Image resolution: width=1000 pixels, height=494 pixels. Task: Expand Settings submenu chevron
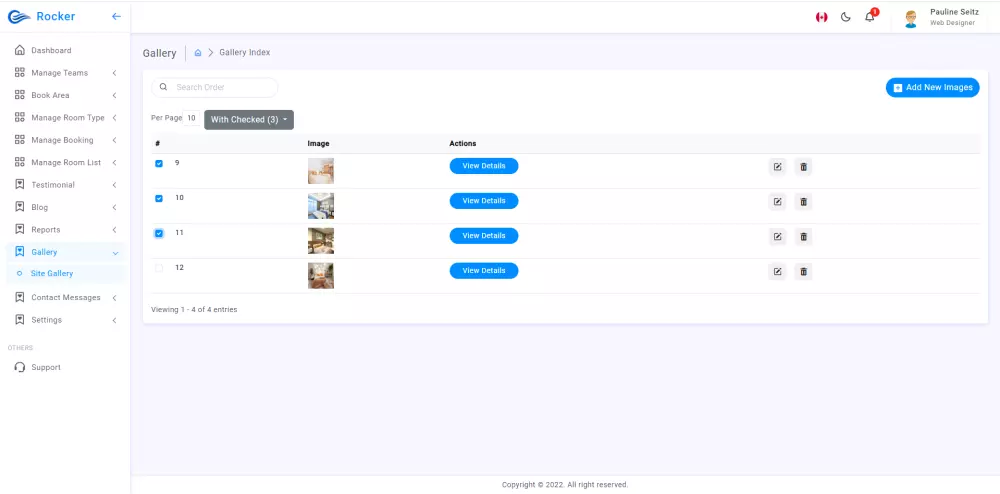click(114, 320)
